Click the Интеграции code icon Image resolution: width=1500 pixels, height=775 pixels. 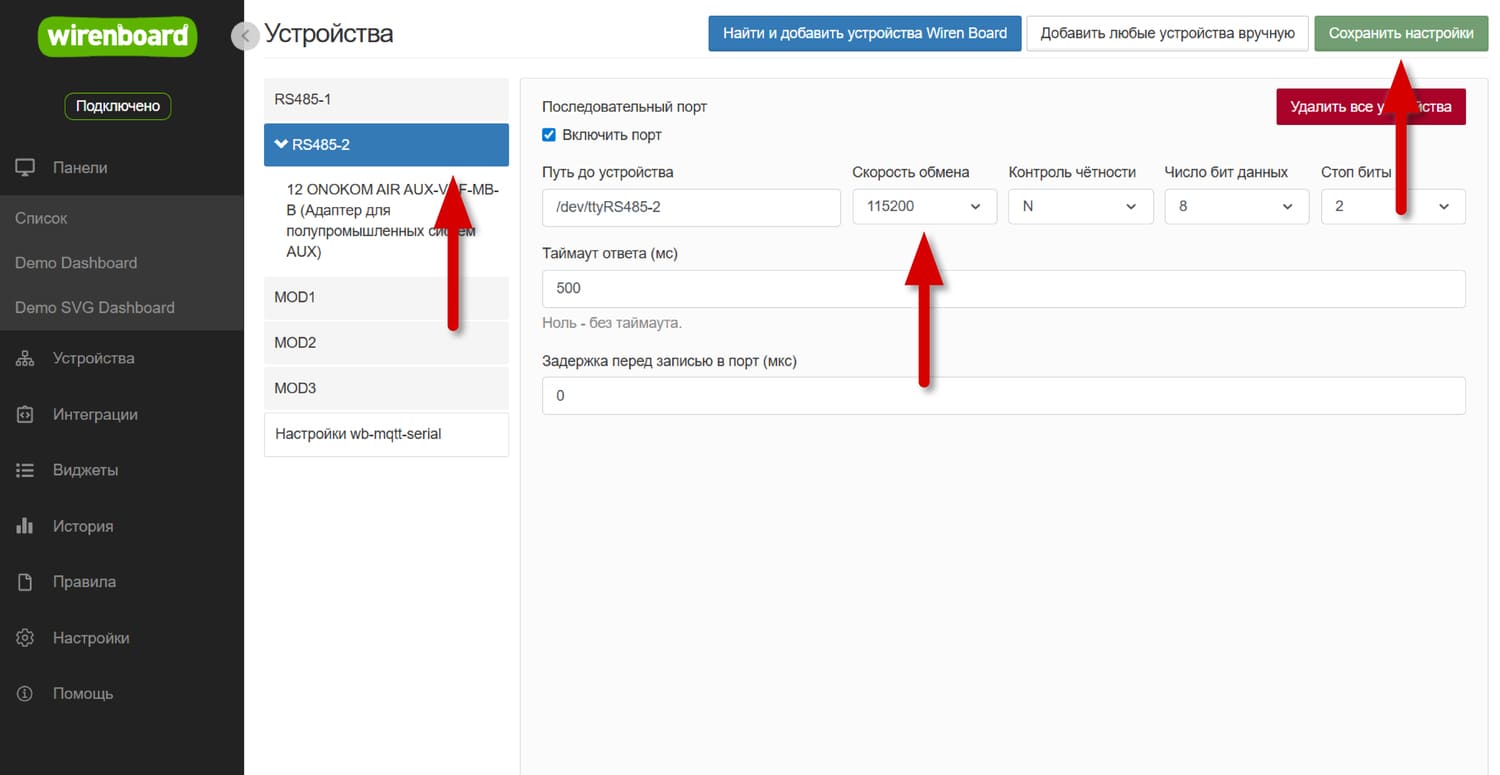(25, 415)
